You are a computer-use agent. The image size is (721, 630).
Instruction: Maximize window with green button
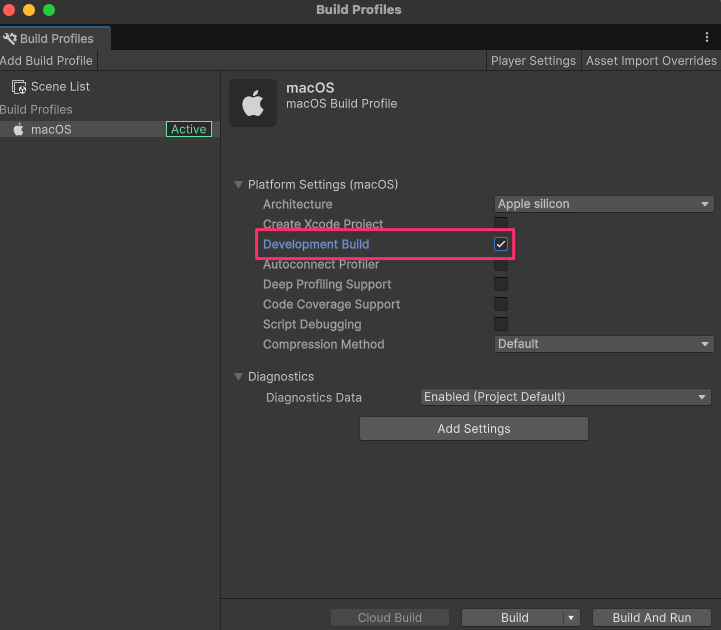click(49, 10)
